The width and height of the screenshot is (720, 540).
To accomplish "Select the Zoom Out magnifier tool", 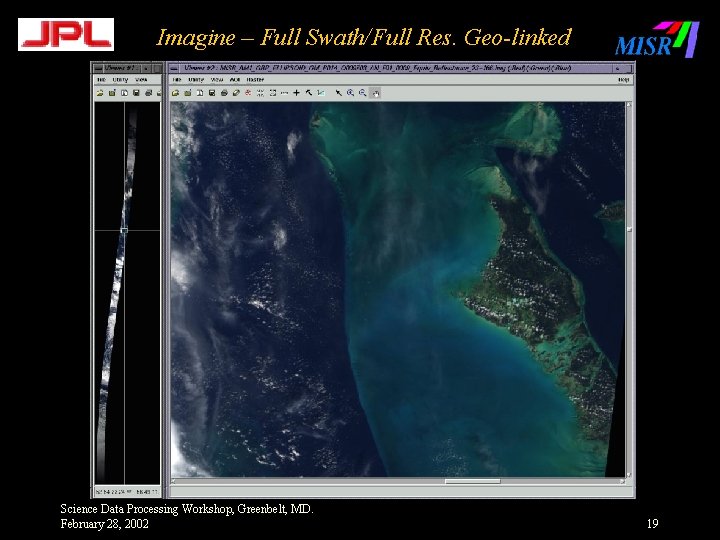I will point(363,93).
